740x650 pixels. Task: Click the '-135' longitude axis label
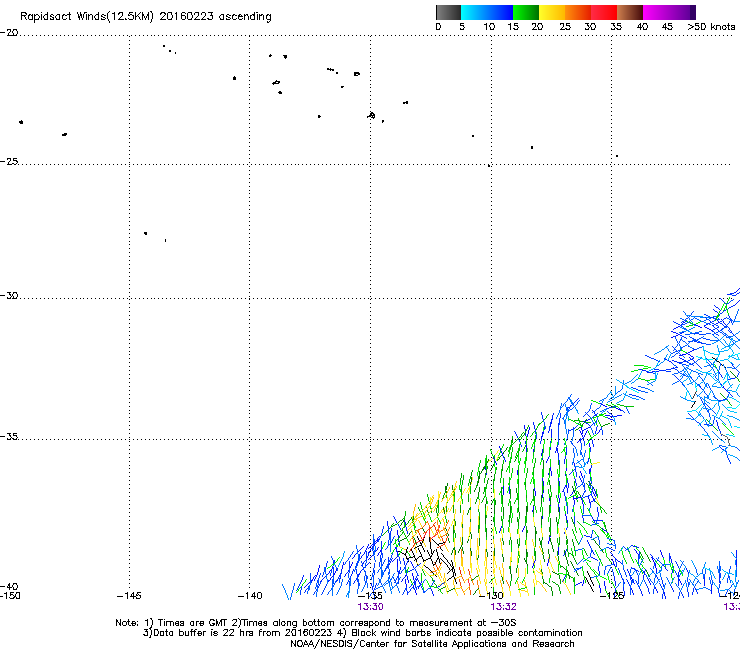[370, 596]
